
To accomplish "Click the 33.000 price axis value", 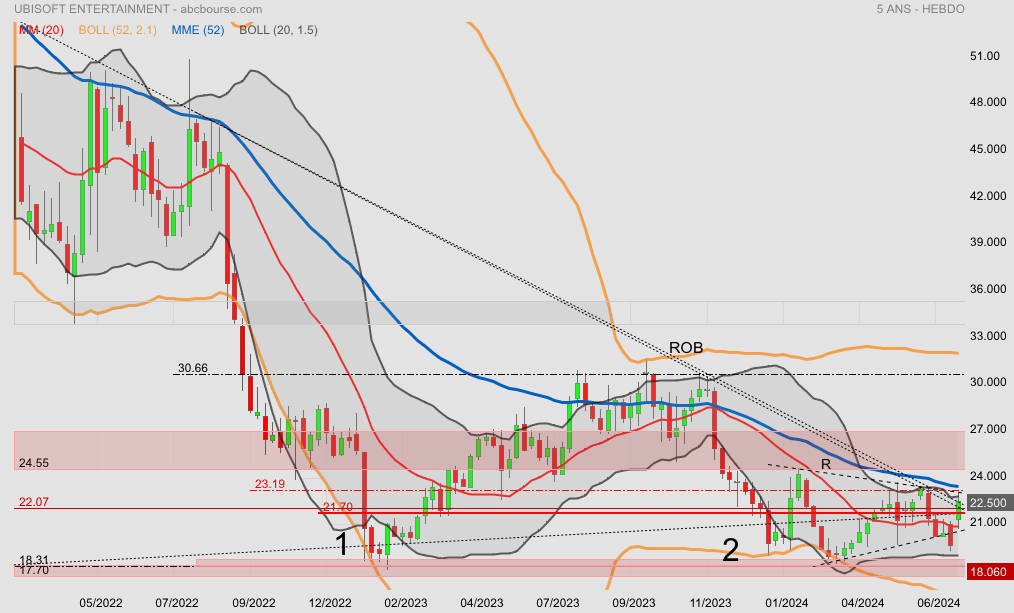I will pos(988,336).
